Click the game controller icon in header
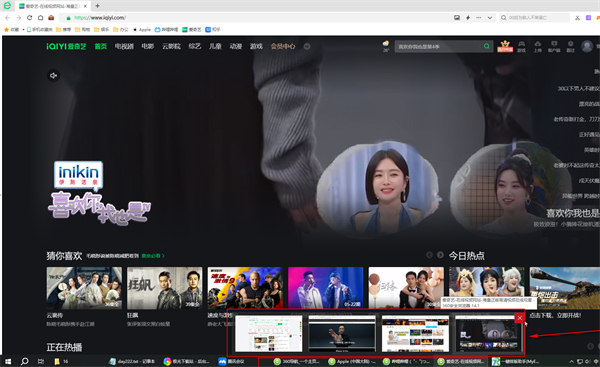The image size is (600, 367). 521,46
